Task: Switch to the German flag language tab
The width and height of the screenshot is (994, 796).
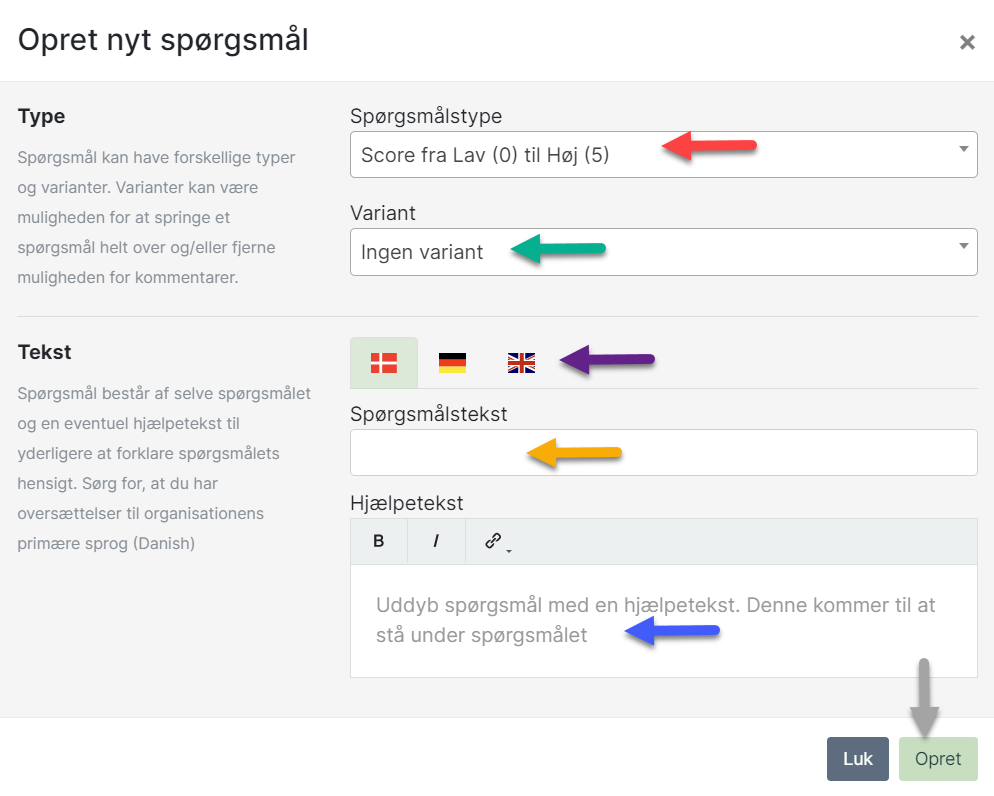Action: click(452, 363)
